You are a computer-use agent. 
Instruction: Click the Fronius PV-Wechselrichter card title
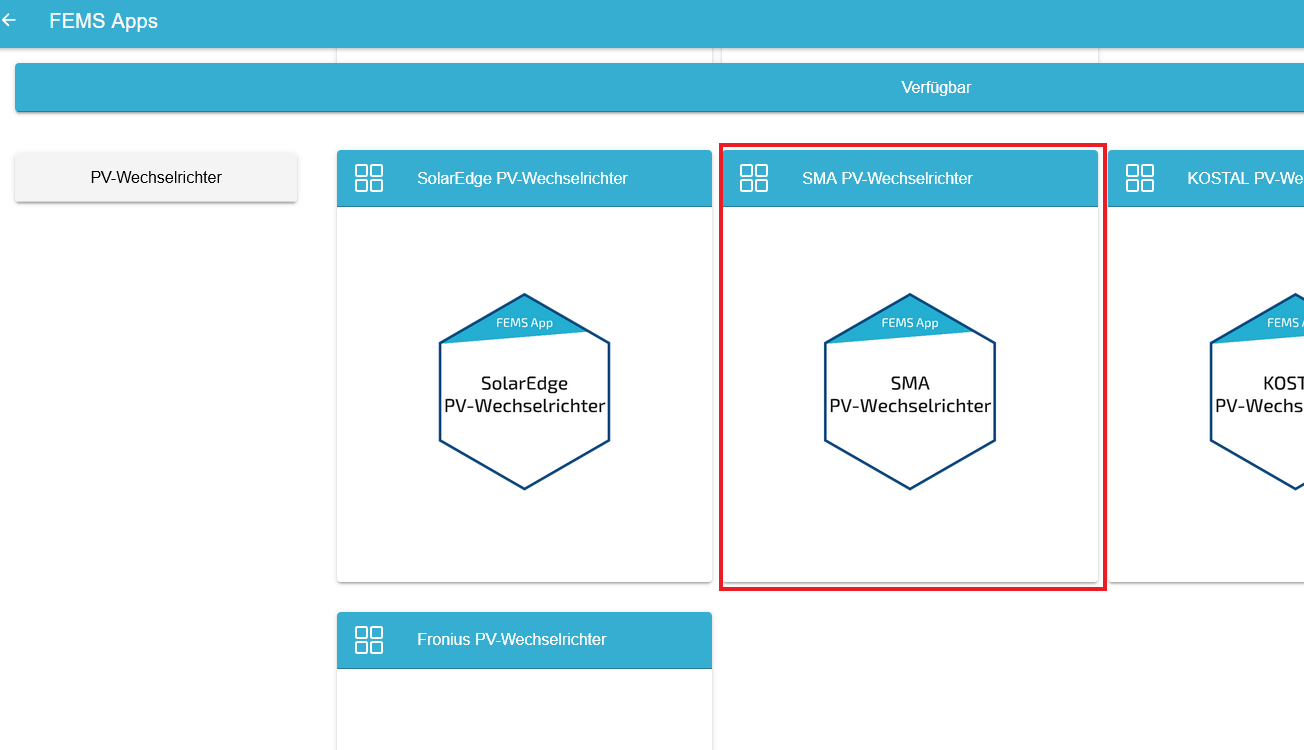pyautogui.click(x=511, y=640)
